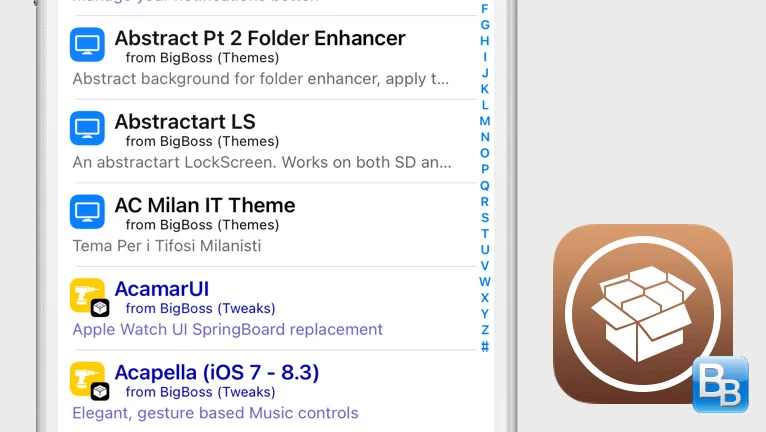Select the Apple Watch UI SpringBoard replacement description
The height and width of the screenshot is (432, 766).
(x=227, y=329)
